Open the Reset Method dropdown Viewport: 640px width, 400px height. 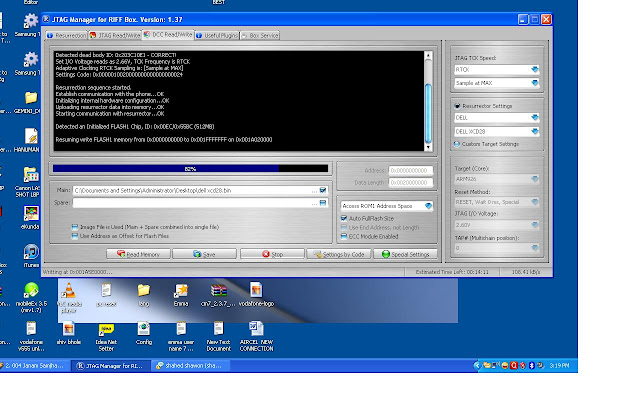coord(535,202)
